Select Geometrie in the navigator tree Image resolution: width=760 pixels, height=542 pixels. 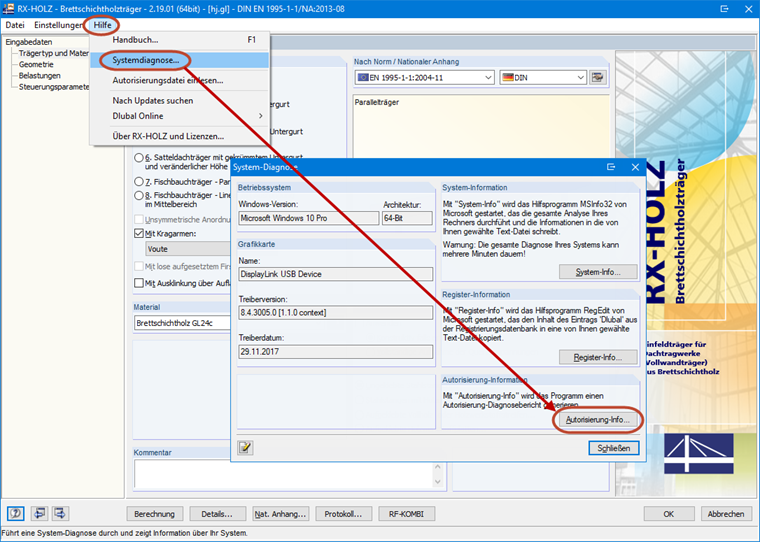pos(36,64)
